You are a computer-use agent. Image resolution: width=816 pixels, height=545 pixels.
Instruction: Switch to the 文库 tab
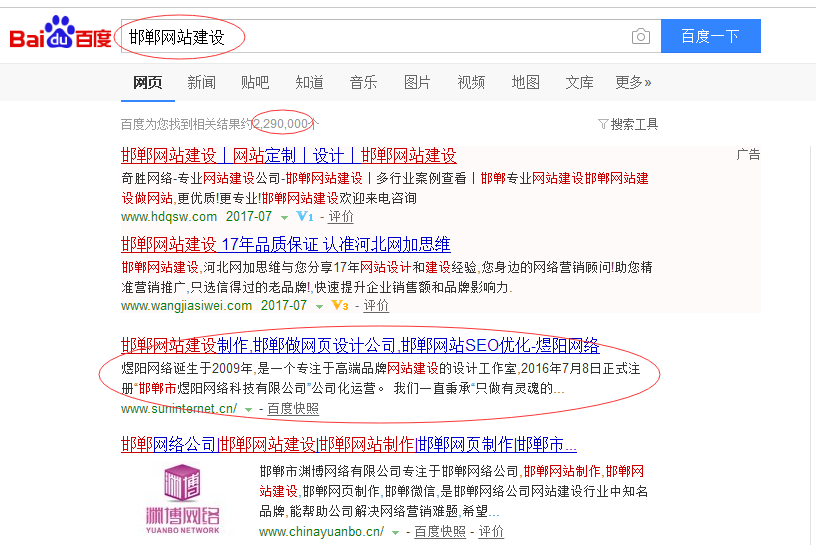point(580,82)
